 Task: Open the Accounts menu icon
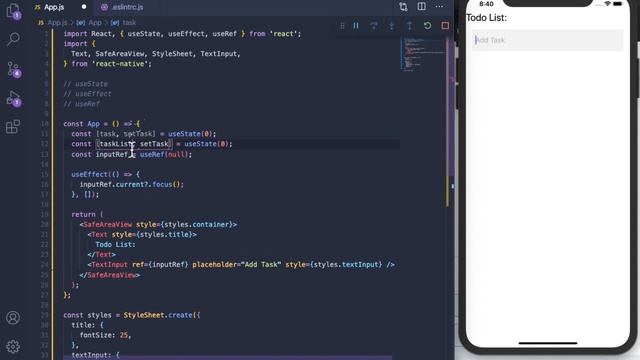tap(13, 318)
